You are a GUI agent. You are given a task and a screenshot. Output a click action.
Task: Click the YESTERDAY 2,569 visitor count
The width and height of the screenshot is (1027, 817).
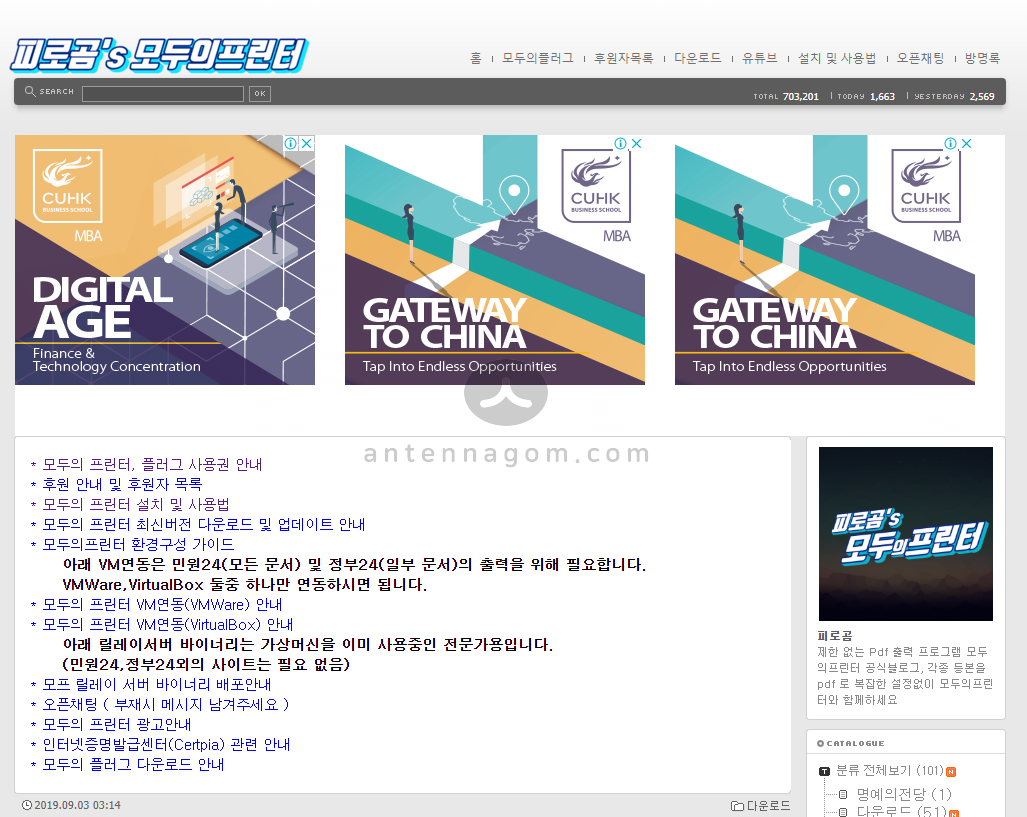tap(954, 96)
